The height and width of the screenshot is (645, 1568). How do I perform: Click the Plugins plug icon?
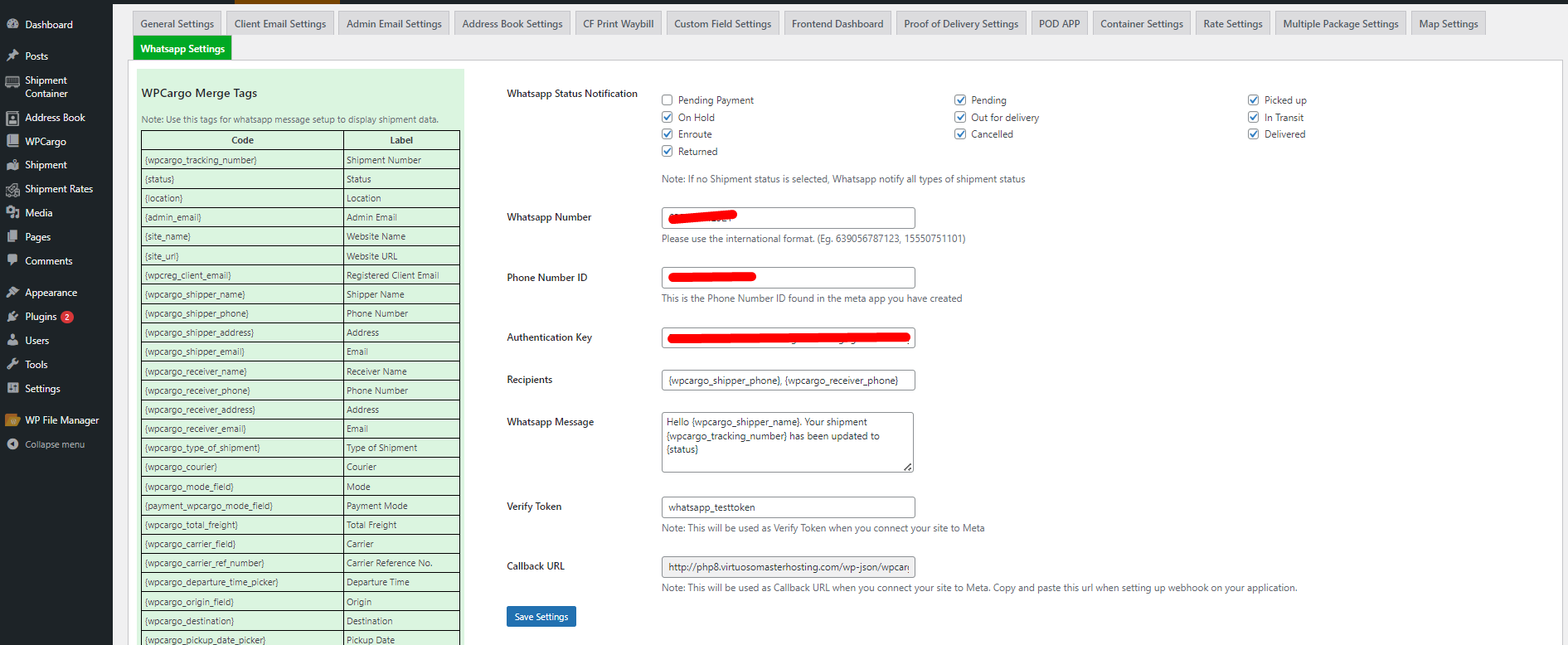click(x=12, y=317)
